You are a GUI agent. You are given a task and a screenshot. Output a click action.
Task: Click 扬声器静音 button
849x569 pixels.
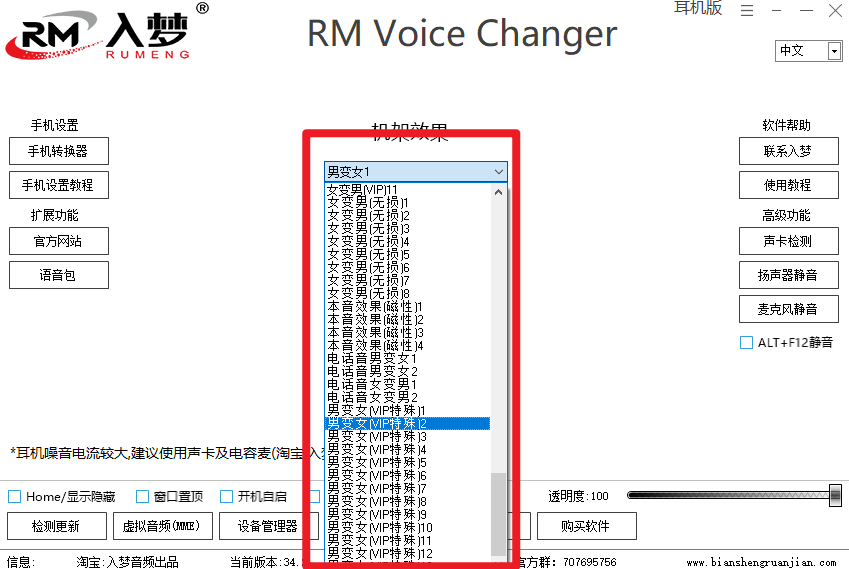[x=789, y=275]
